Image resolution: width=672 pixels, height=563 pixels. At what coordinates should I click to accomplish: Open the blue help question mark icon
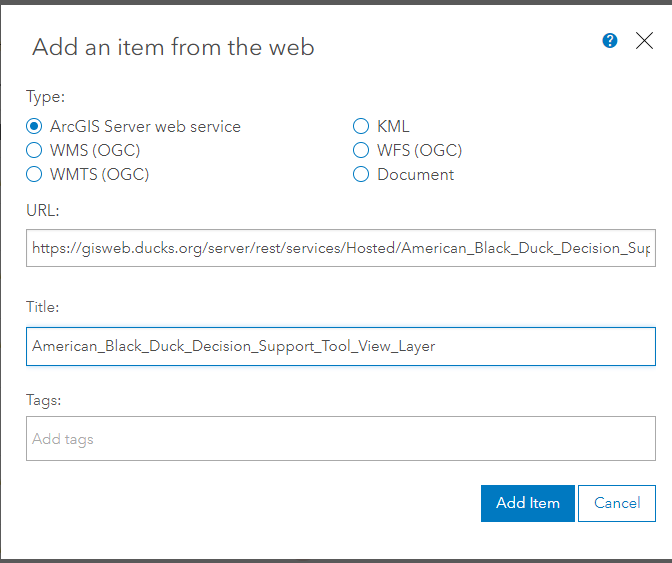pos(610,41)
